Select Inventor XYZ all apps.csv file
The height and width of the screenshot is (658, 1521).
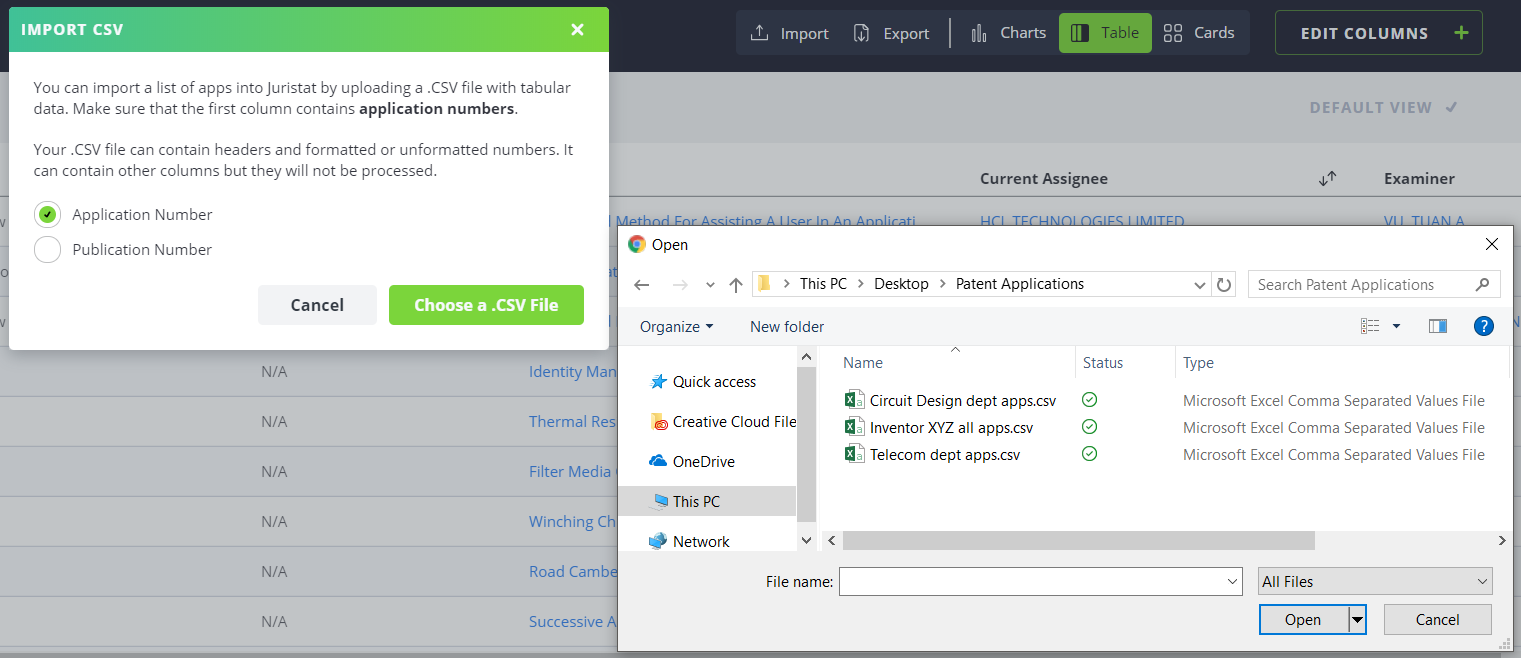click(x=951, y=428)
